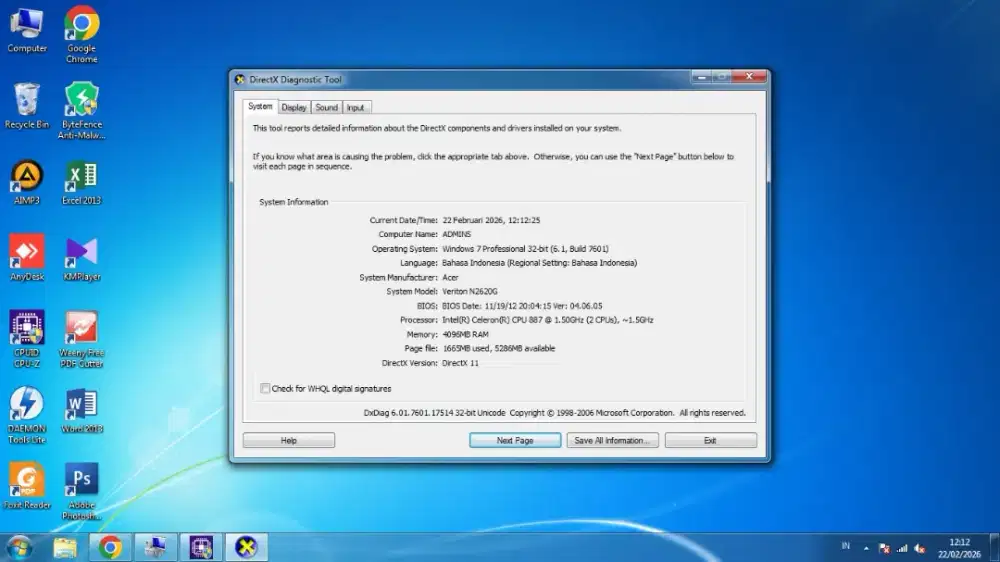Screen dimensions: 1000x562
Task: Close the DirectX Diagnostic Tool window
Action: pyautogui.click(x=749, y=77)
